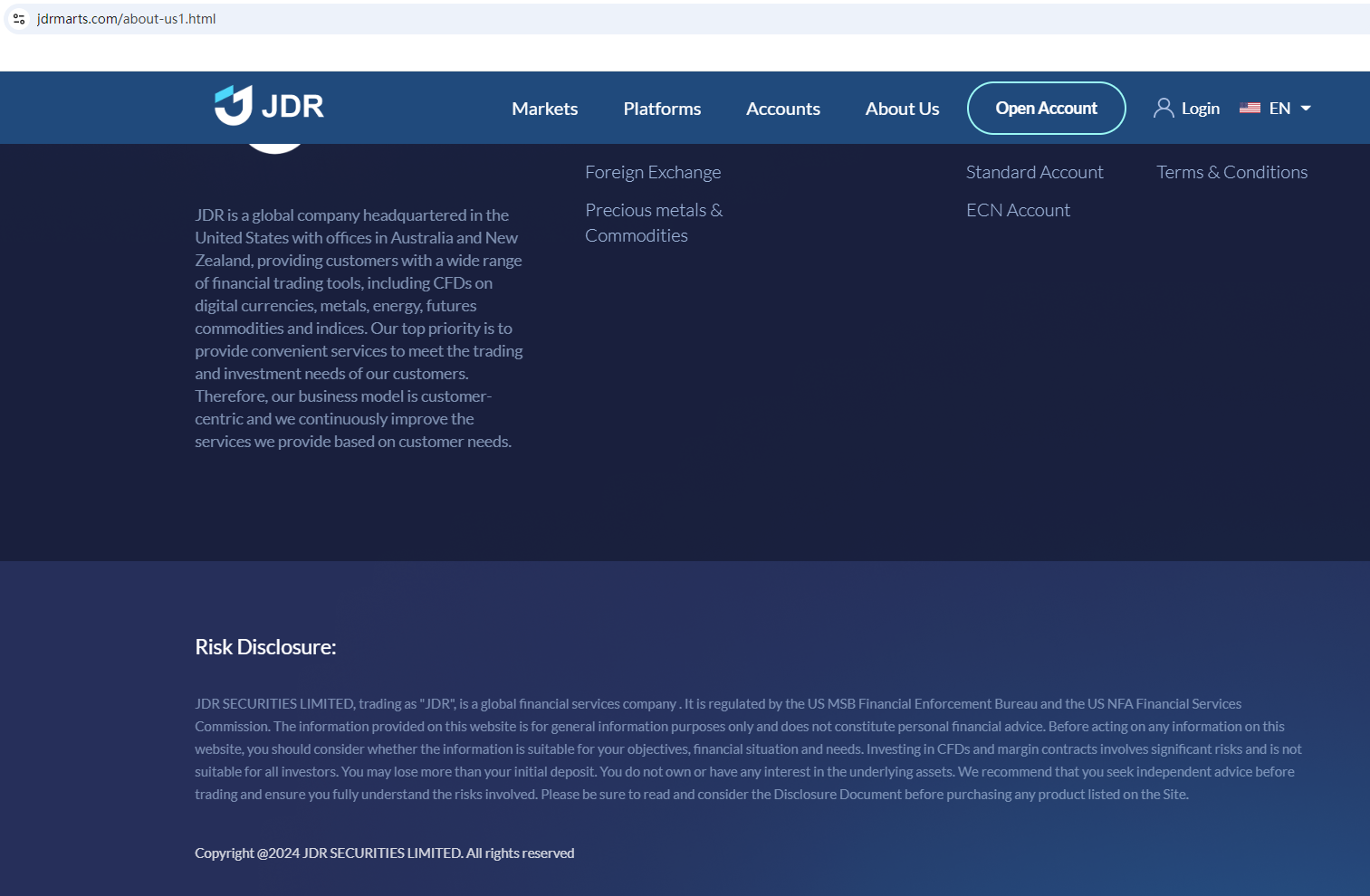Open the Accounts menu

tap(783, 109)
